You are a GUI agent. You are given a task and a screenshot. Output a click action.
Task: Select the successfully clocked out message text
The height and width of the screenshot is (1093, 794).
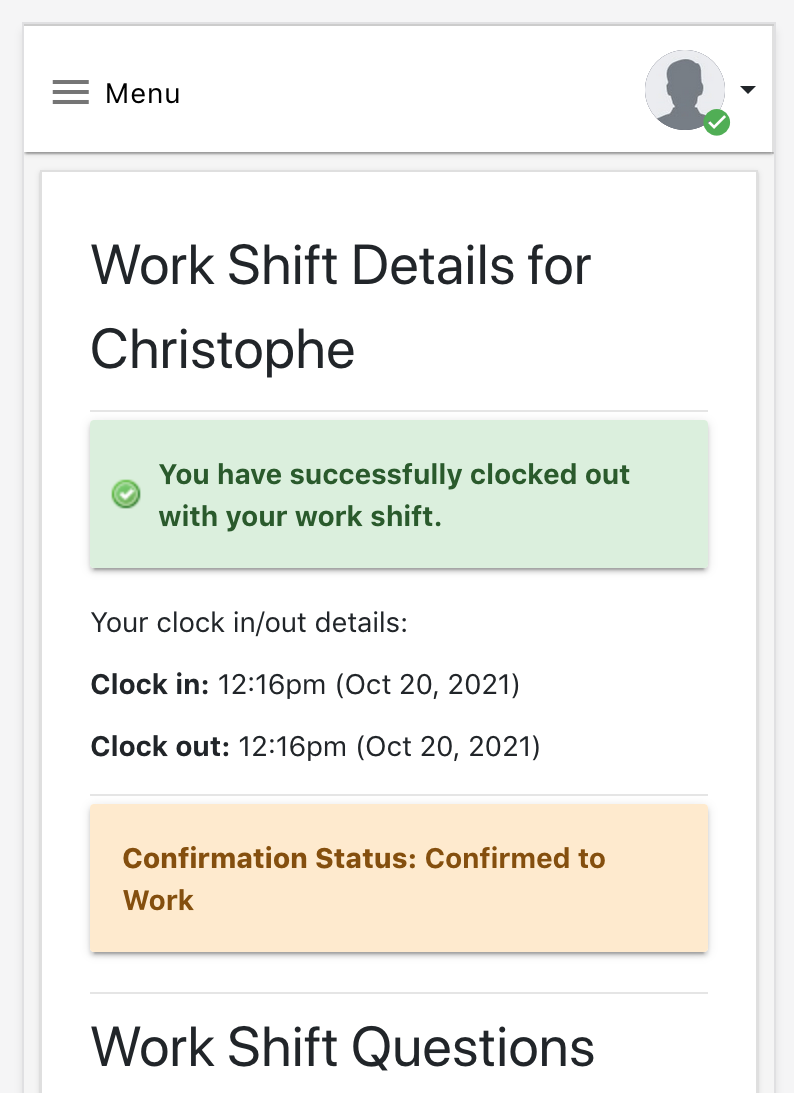(394, 495)
